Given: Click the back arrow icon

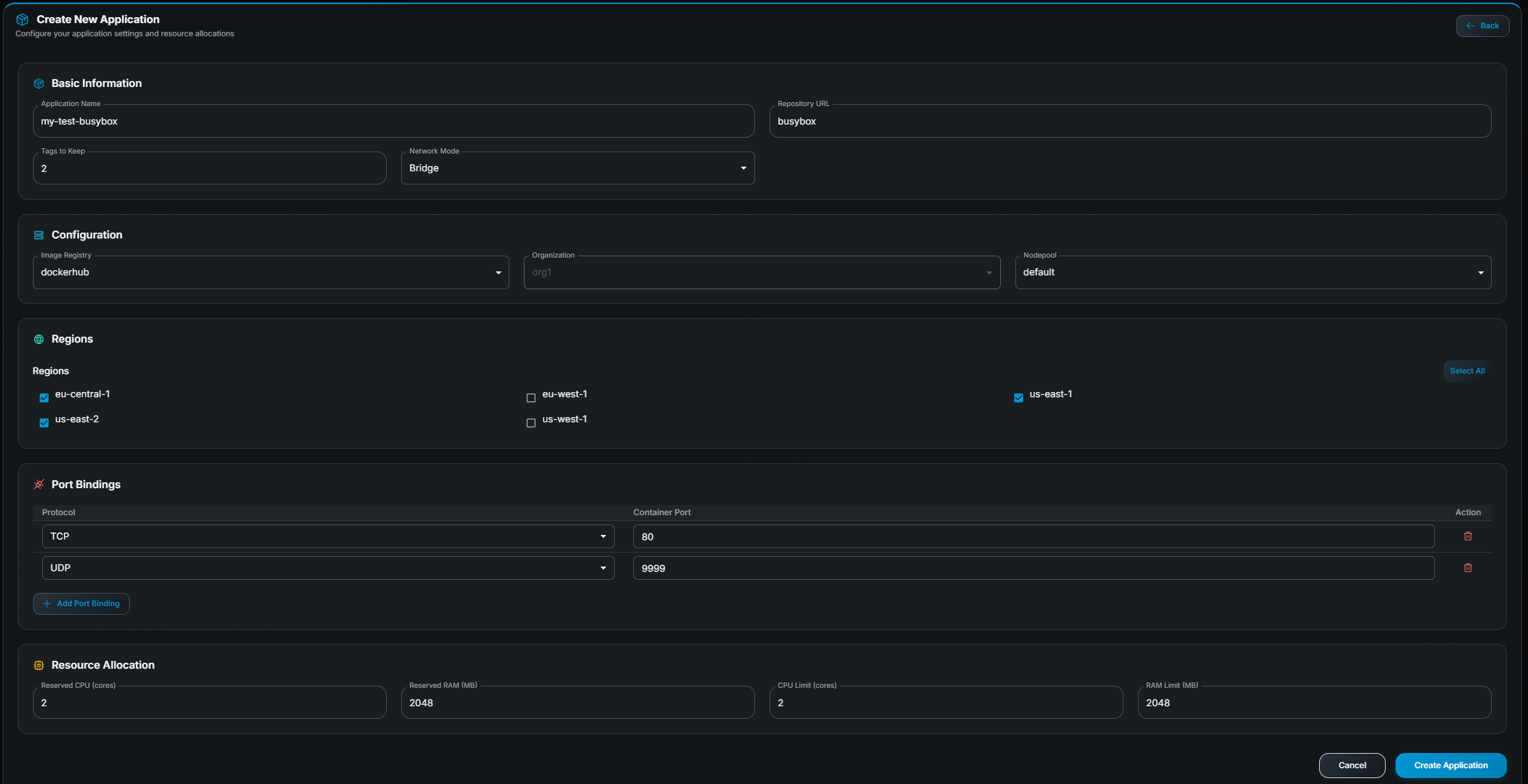Looking at the screenshot, I should pyautogui.click(x=1469, y=26).
